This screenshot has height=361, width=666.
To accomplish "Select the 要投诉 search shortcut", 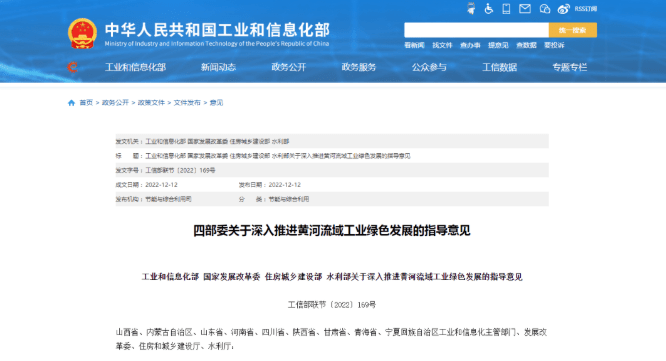I will 554,45.
